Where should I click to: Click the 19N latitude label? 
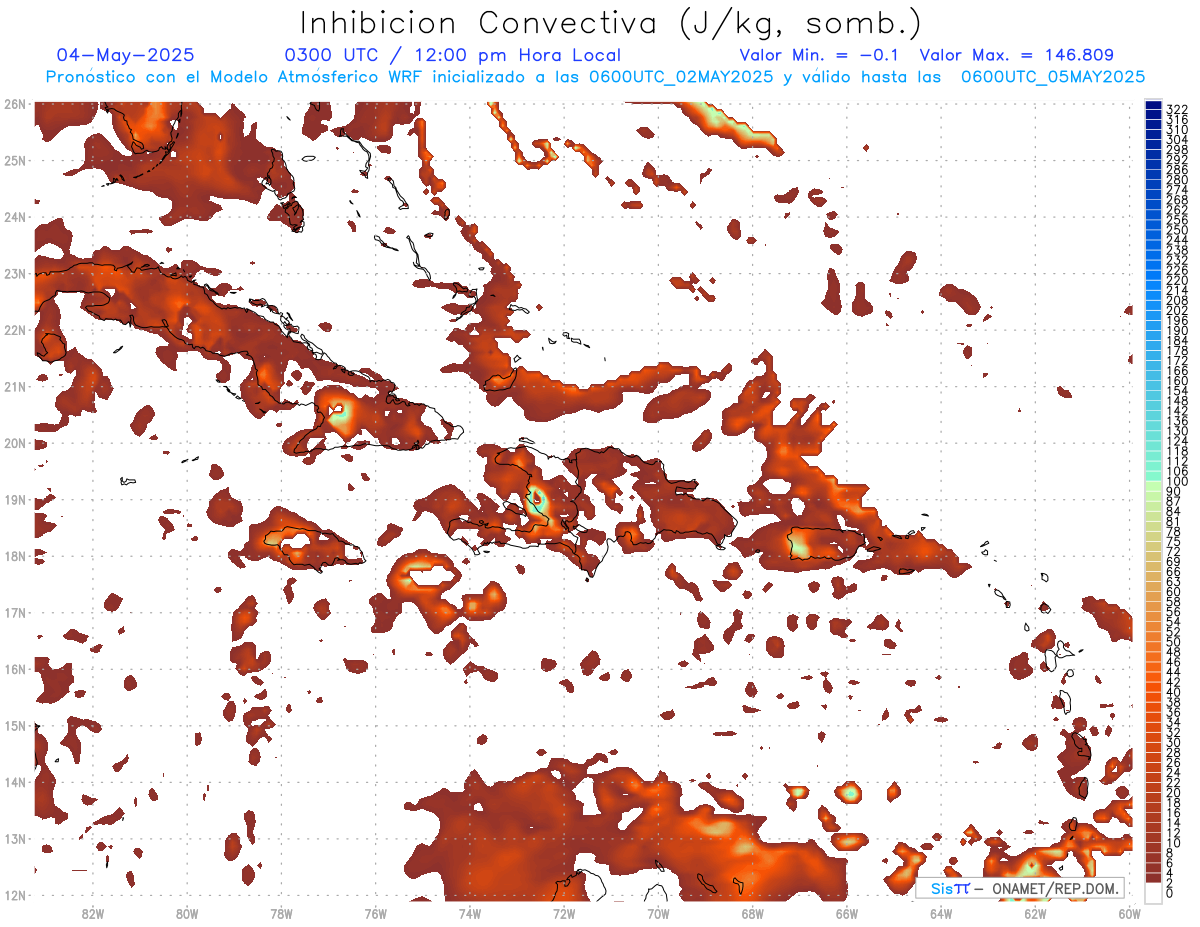pyautogui.click(x=14, y=499)
